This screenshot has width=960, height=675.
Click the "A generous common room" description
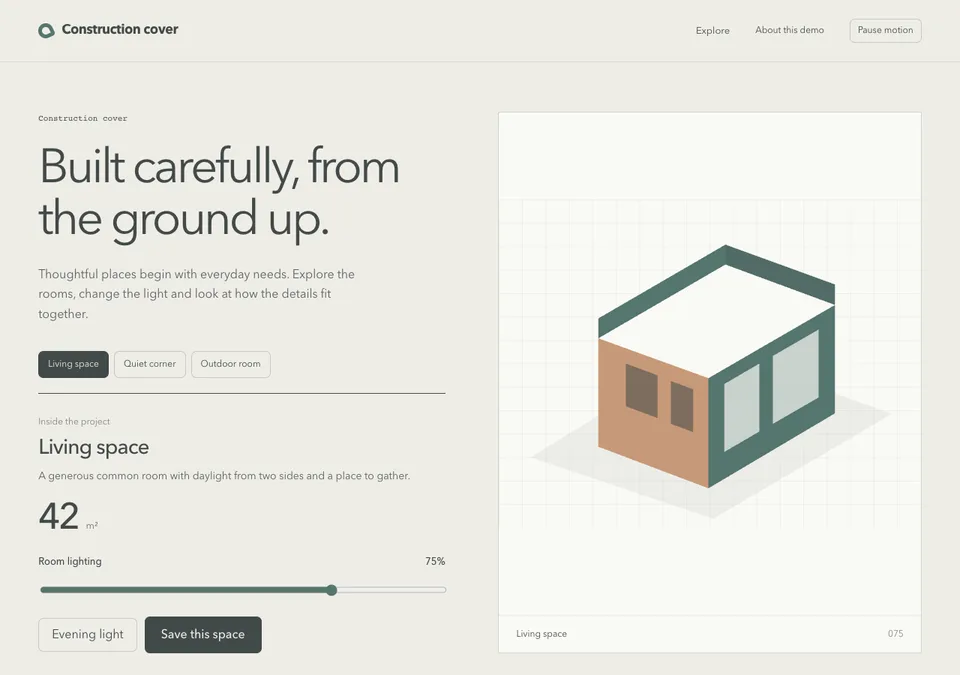224,476
